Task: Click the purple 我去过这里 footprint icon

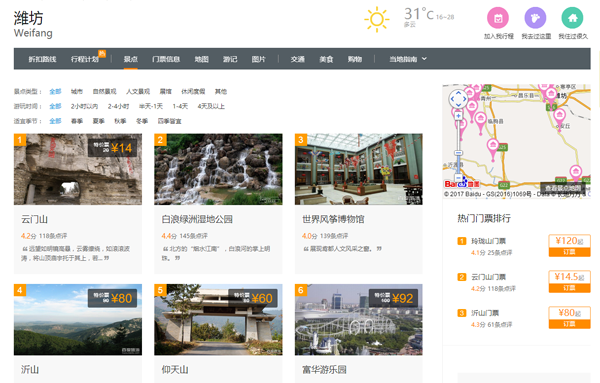Action: [535, 18]
